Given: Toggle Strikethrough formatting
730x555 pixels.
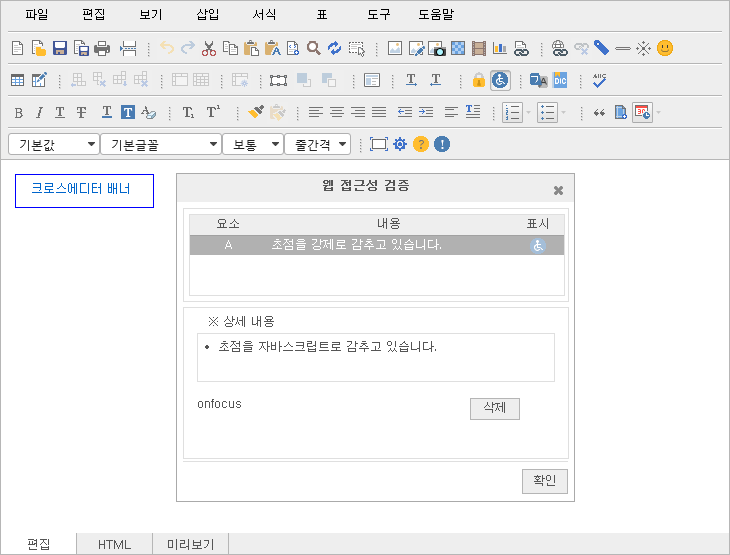Looking at the screenshot, I should click(x=81, y=112).
